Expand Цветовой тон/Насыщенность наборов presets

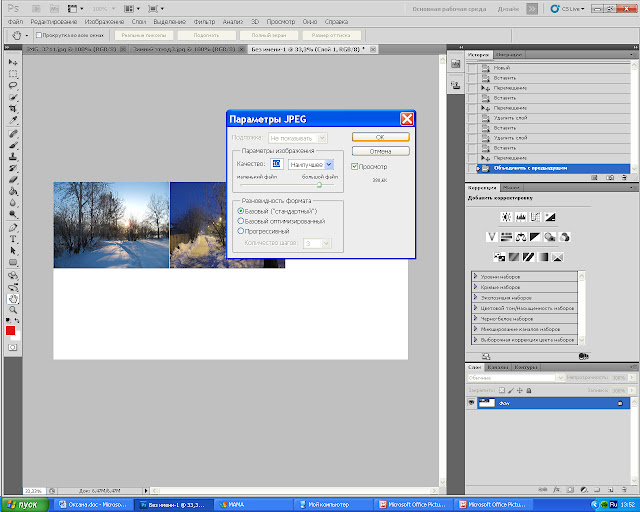pyautogui.click(x=475, y=308)
